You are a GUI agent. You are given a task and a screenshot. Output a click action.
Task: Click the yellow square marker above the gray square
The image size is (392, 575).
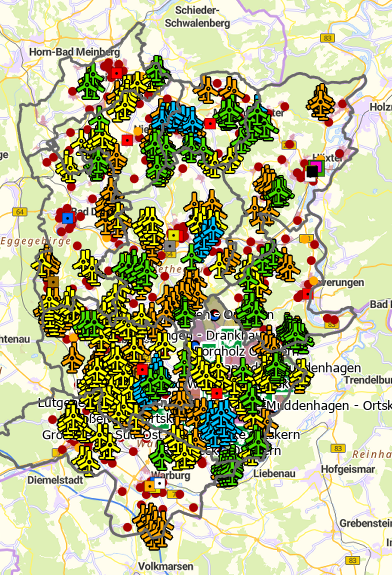click(x=173, y=235)
